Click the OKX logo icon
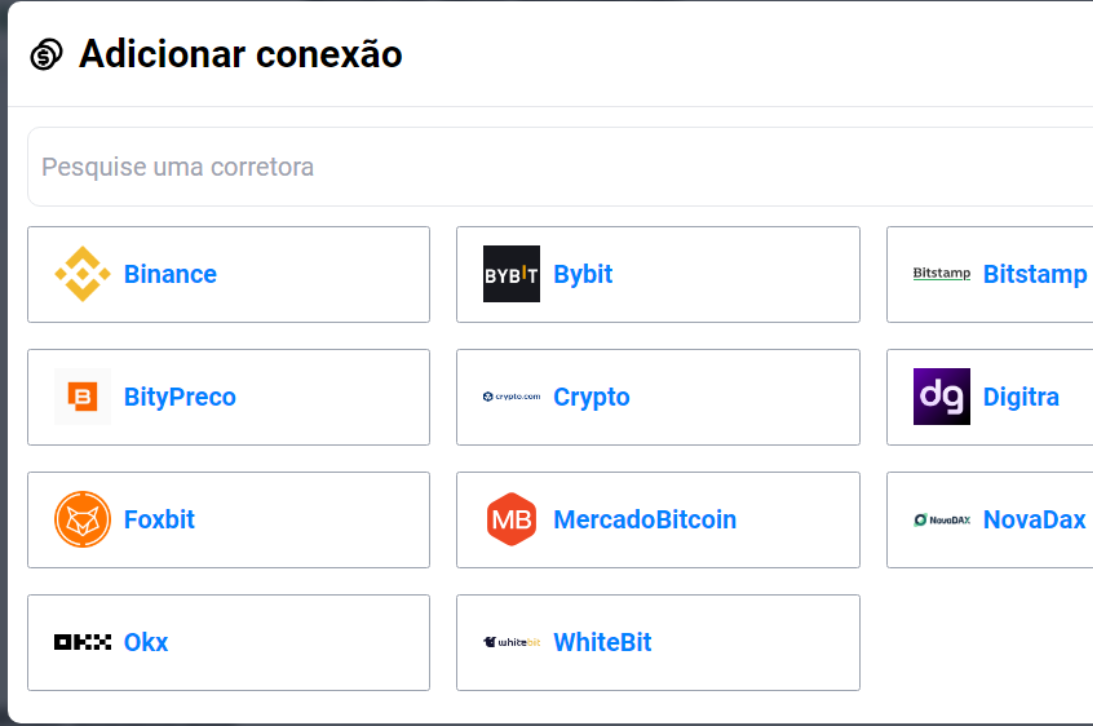This screenshot has width=1093, height=726. [x=82, y=642]
